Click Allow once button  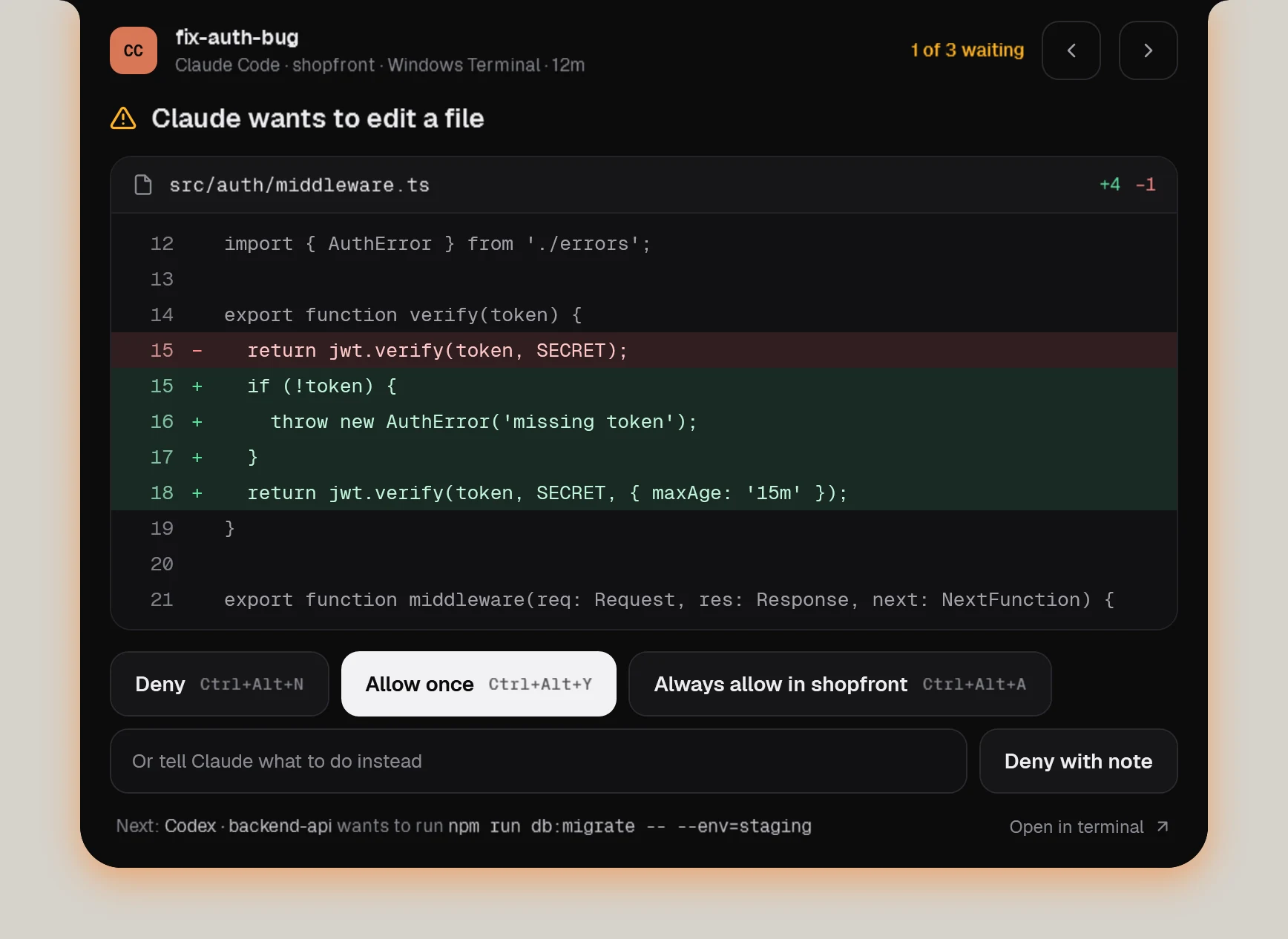click(x=479, y=684)
